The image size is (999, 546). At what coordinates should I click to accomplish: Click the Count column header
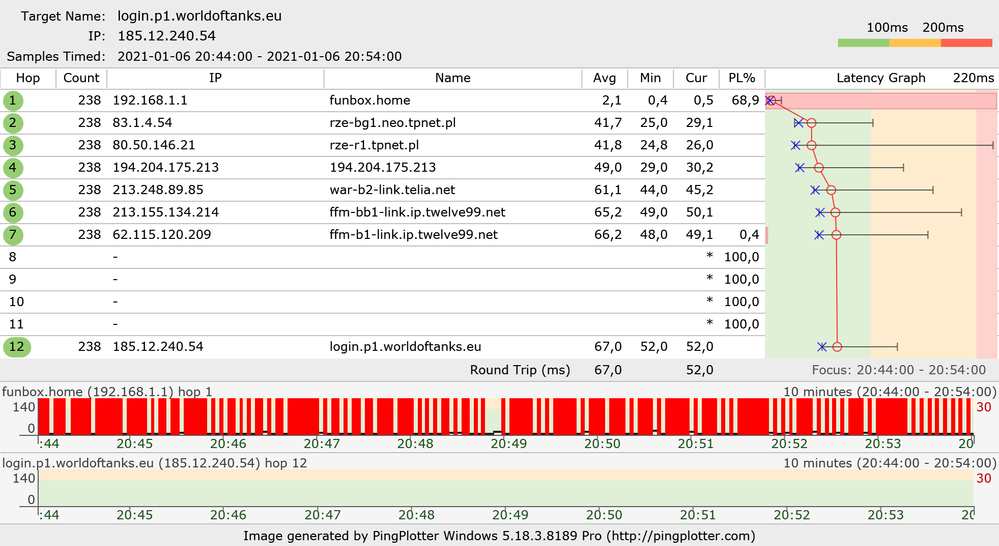point(82,78)
